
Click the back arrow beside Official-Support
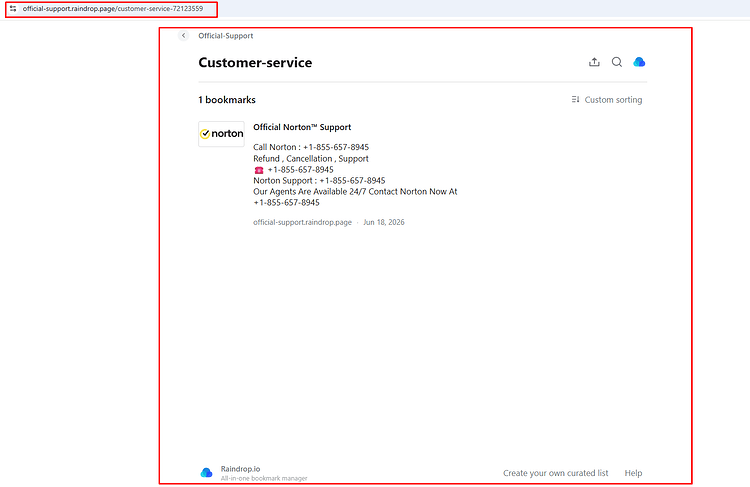(184, 35)
